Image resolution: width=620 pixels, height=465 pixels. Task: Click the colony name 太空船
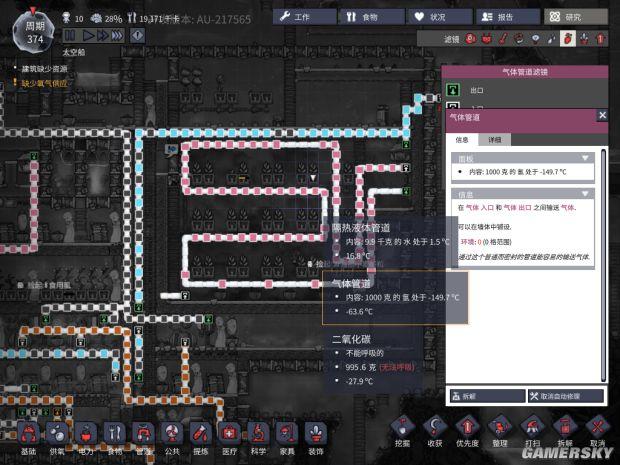(x=74, y=52)
